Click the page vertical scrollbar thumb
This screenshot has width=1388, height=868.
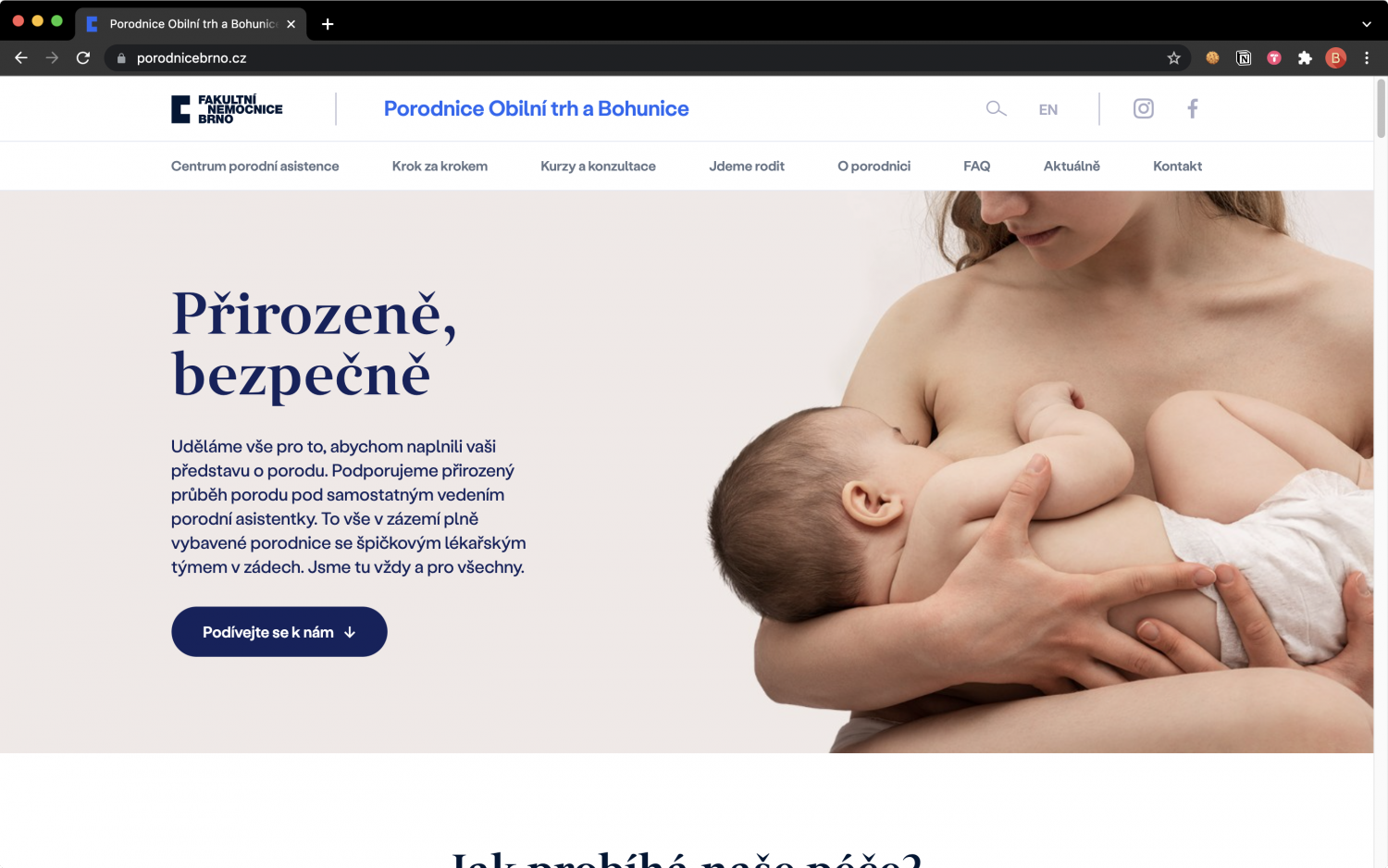tap(1381, 108)
